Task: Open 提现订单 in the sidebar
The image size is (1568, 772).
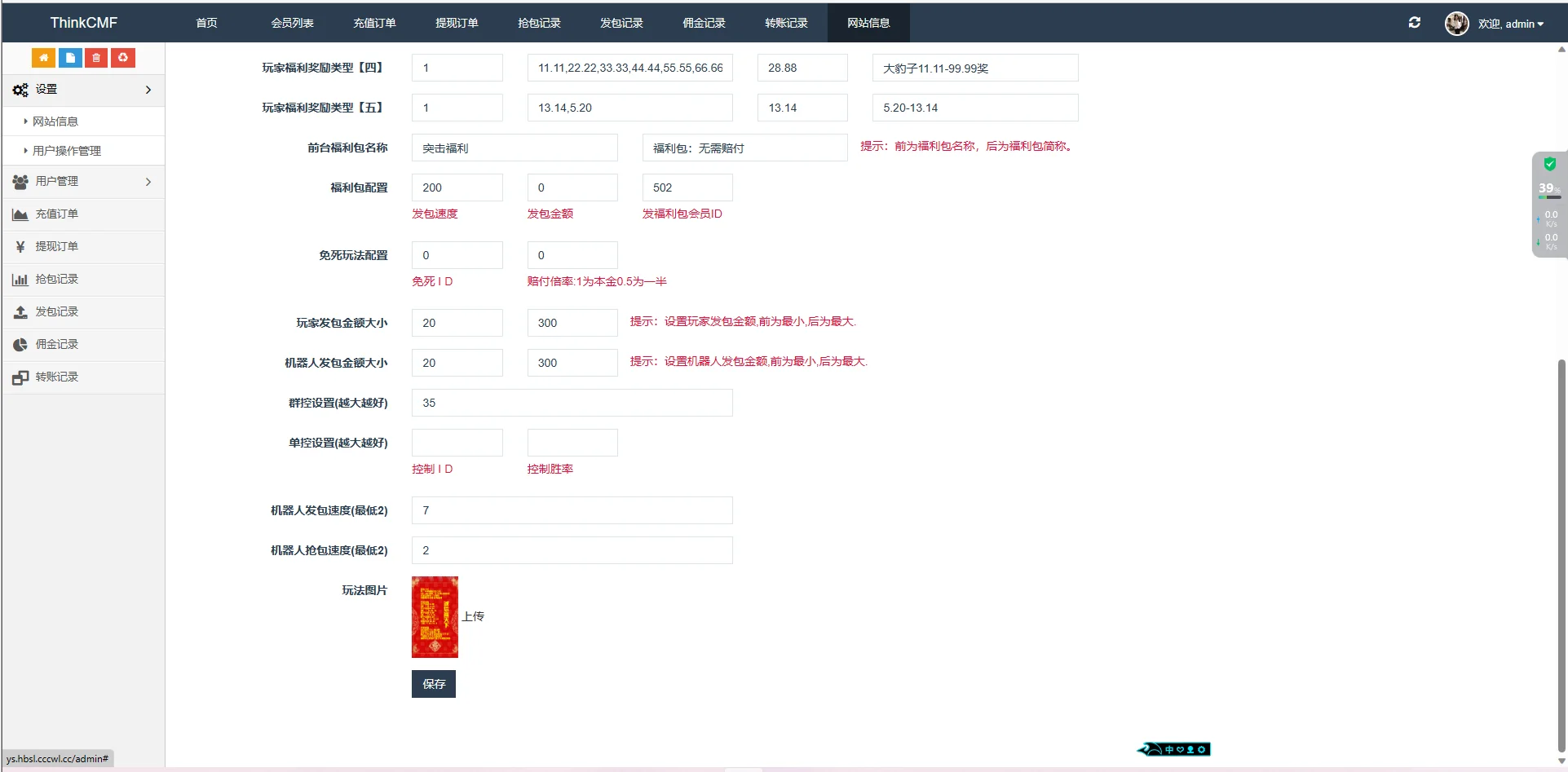Action: point(56,247)
